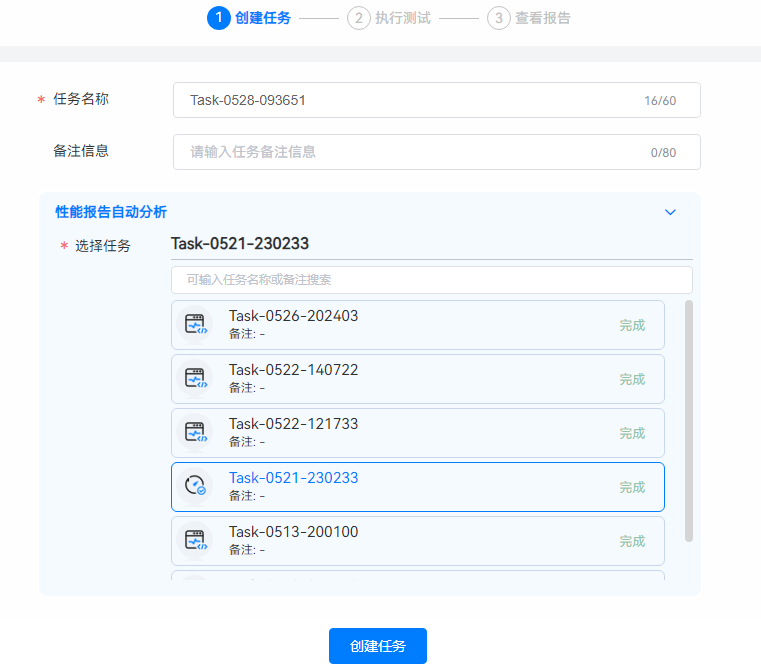Screen dimensions: 761x670
Task: Click the task search box
Action: click(x=431, y=280)
